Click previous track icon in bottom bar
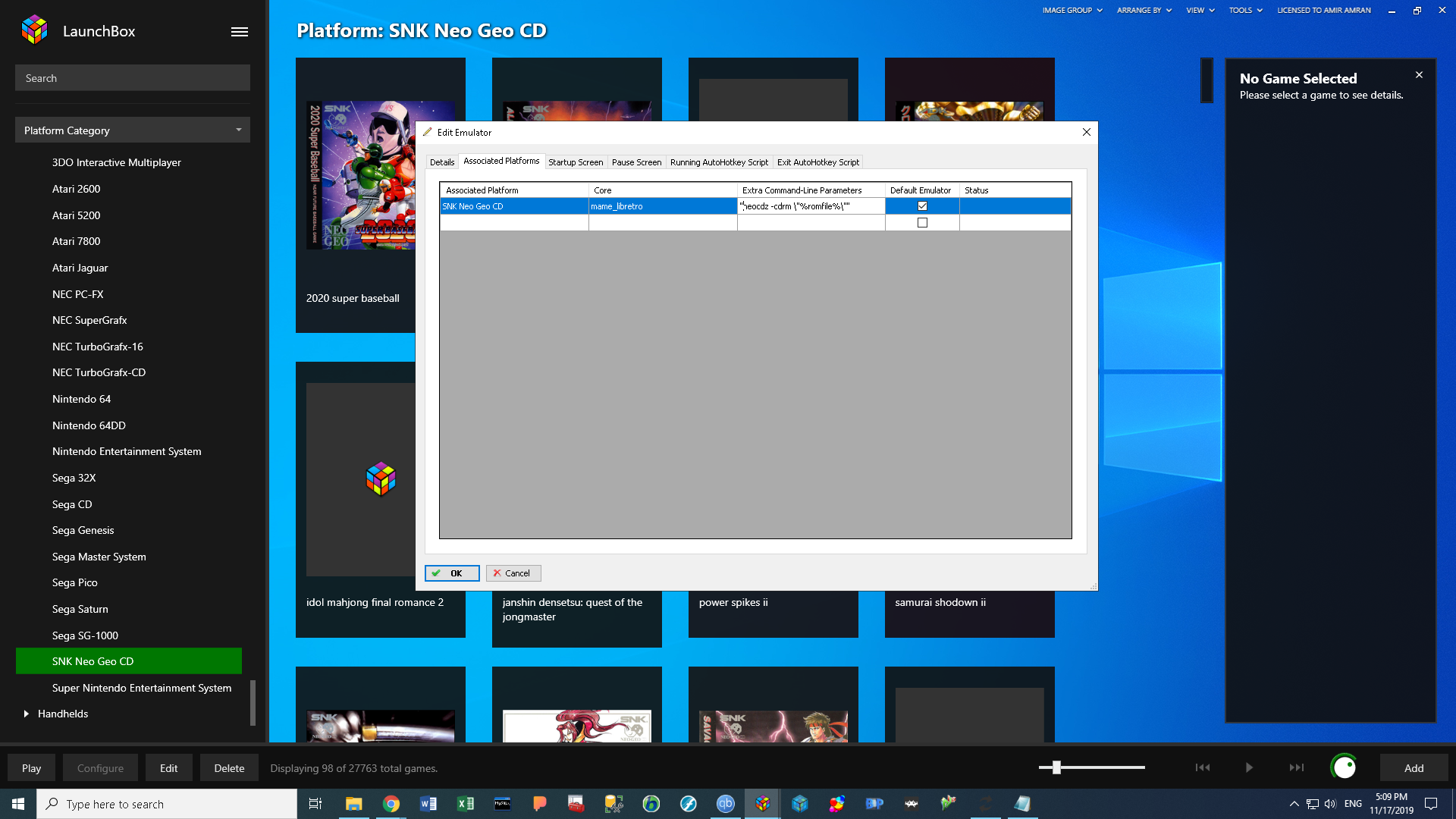This screenshot has width=1456, height=819. pos(1203,767)
